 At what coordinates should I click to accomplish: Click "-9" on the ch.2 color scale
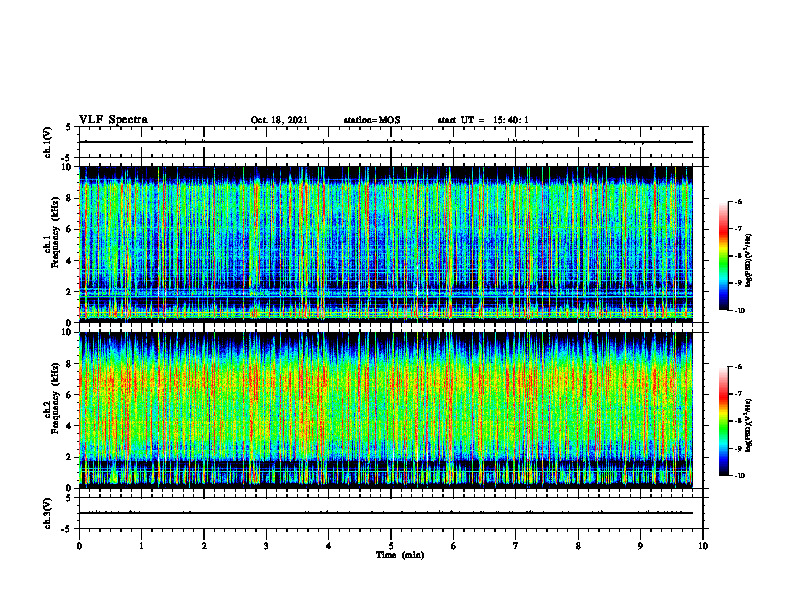click(x=739, y=448)
